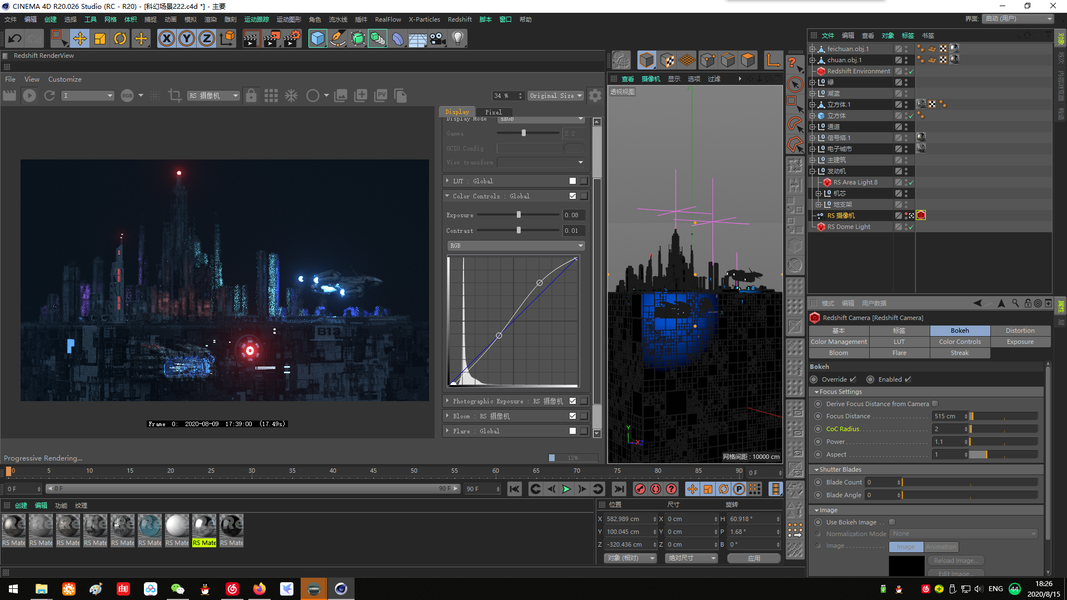The image size is (1067, 600).
Task: Toggle the Y axis lock
Action: (x=186, y=39)
